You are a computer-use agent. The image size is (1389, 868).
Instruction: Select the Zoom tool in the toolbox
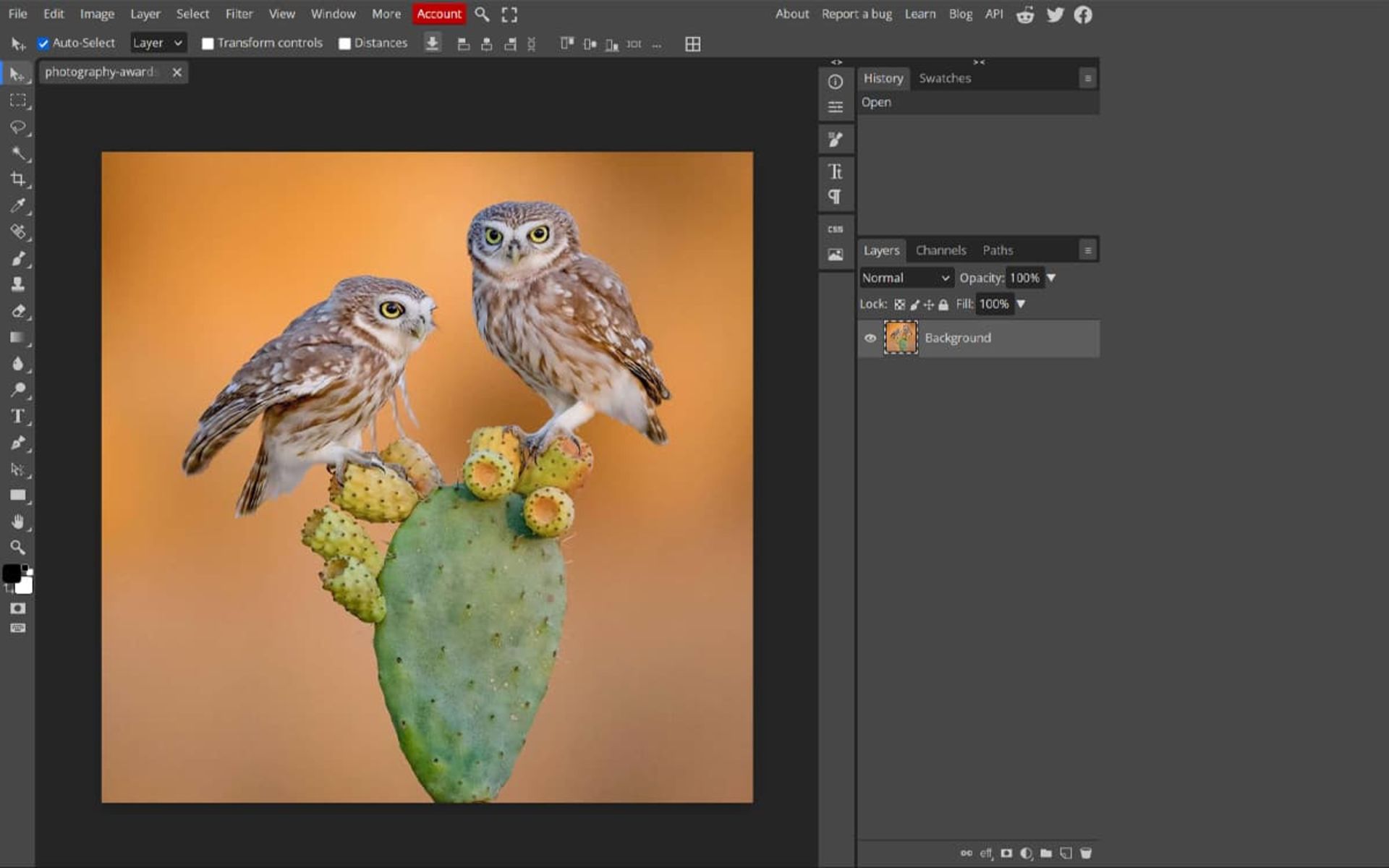[x=17, y=548]
